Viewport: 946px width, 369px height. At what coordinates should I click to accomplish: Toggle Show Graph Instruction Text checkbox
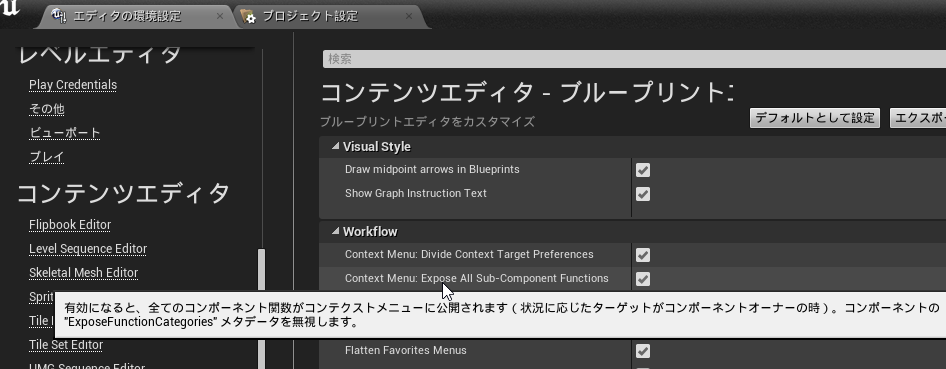click(x=643, y=194)
